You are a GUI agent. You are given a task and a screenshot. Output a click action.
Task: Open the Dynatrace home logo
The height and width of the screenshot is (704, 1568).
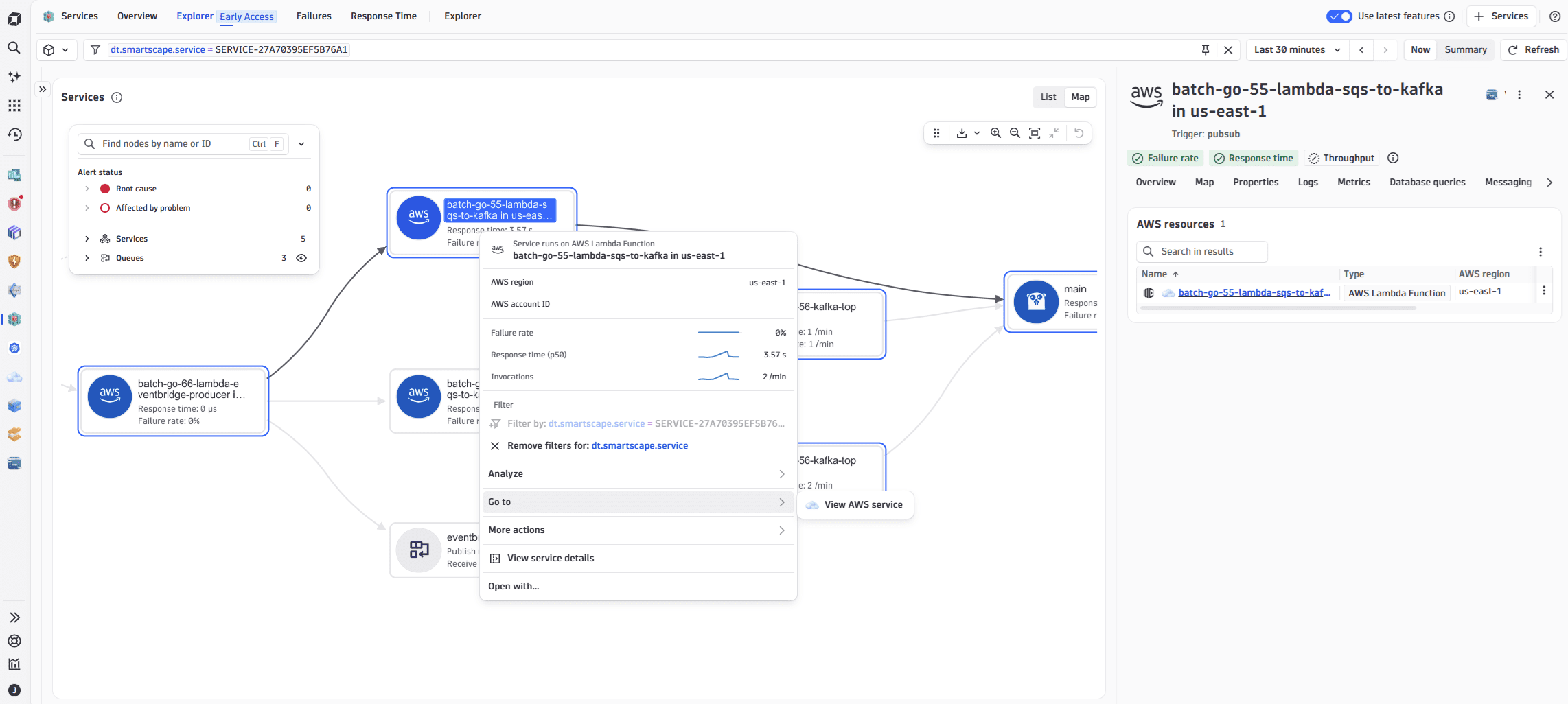tap(14, 19)
